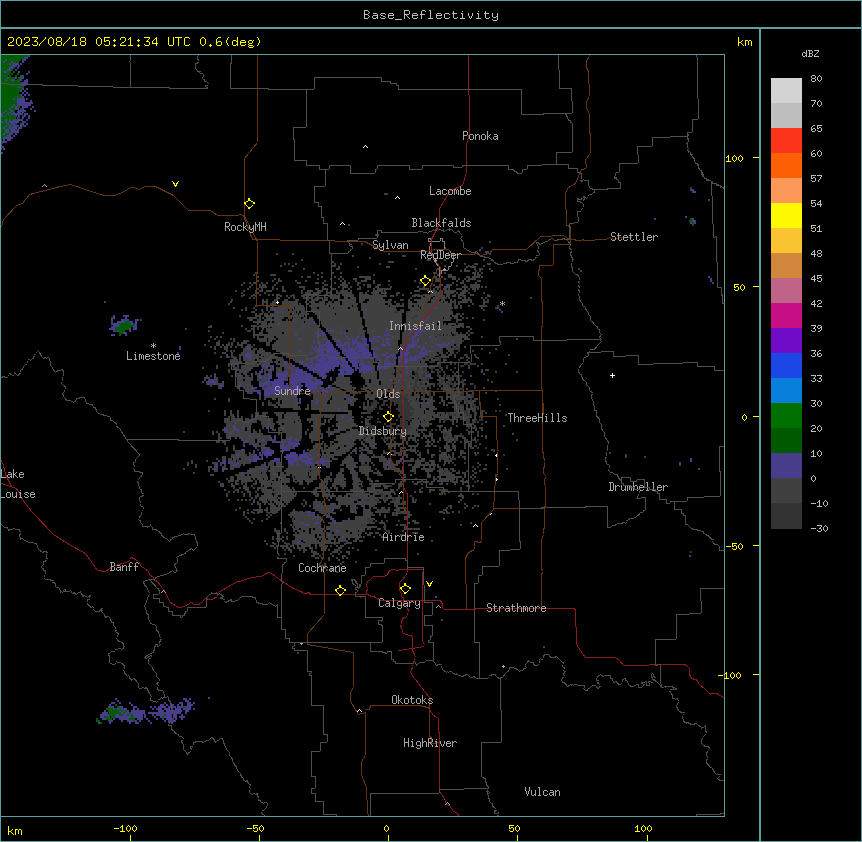The image size is (862, 842).
Task: Click the ThreeHills city label
Action: coord(537,418)
